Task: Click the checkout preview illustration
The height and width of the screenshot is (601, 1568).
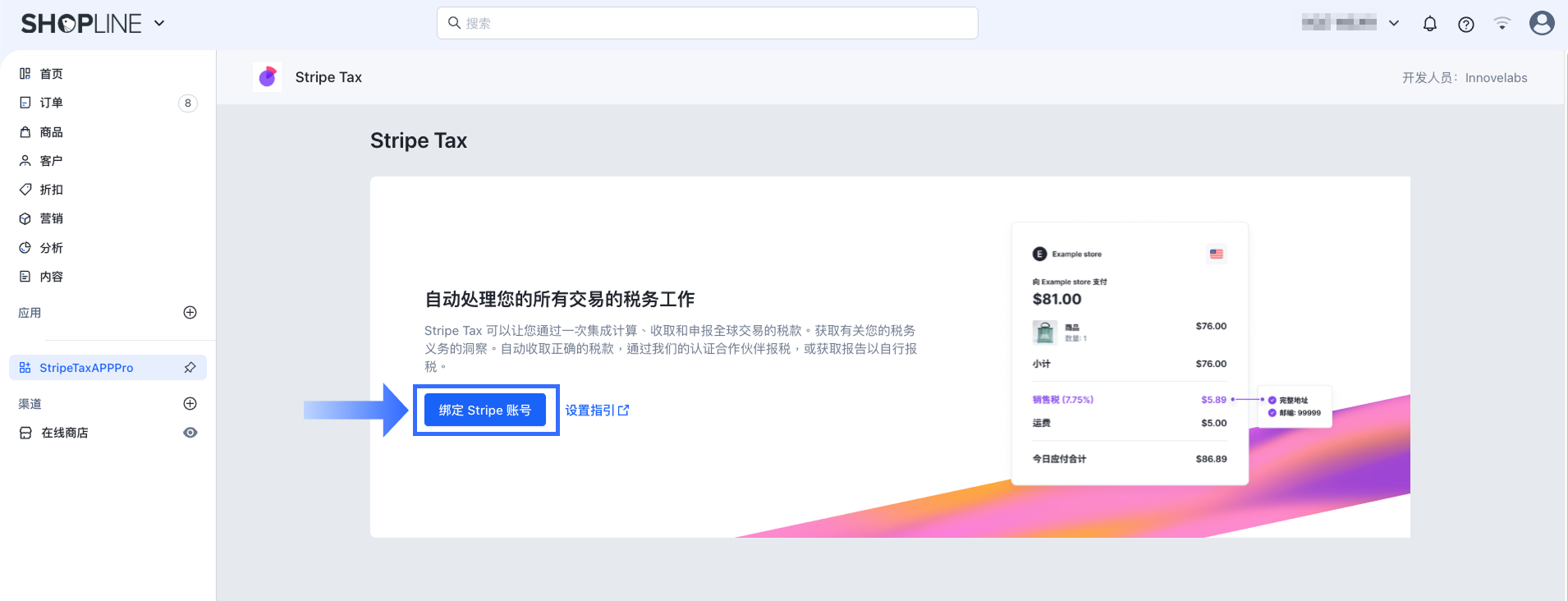Action: coord(1130,354)
